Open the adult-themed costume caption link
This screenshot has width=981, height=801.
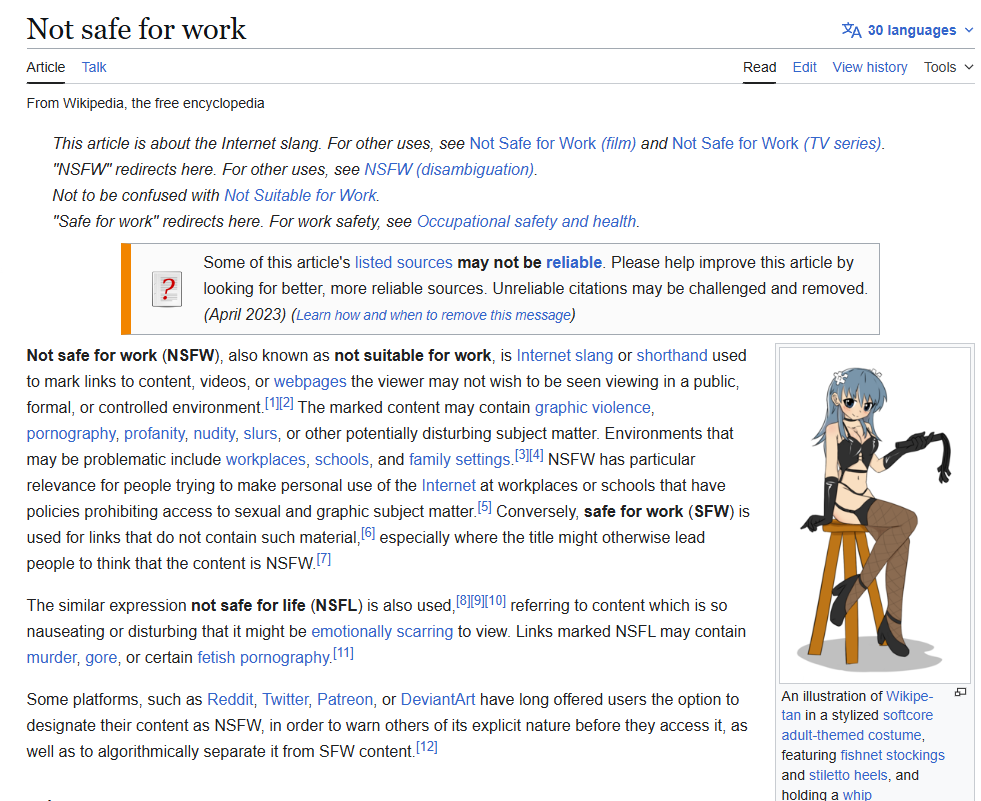(x=851, y=735)
